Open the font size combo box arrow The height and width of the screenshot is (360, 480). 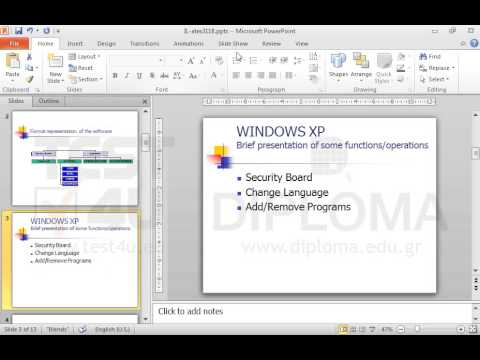tap(181, 61)
